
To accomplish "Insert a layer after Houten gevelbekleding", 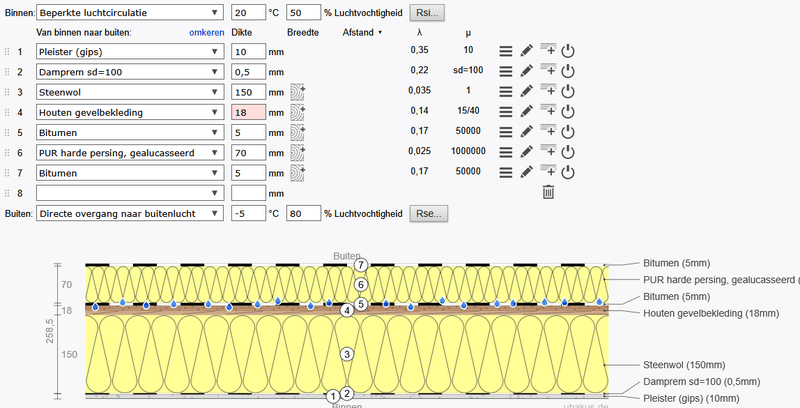I will point(548,110).
